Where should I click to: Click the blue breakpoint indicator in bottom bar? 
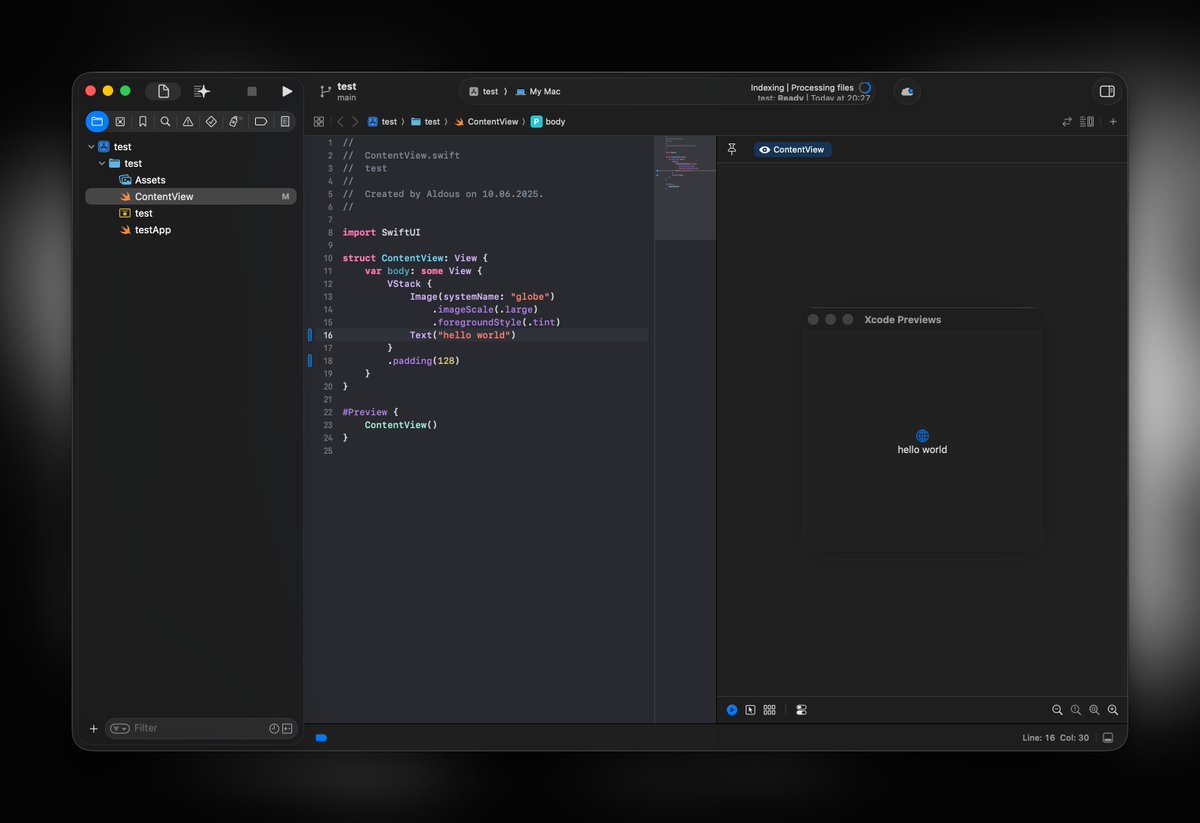point(321,738)
